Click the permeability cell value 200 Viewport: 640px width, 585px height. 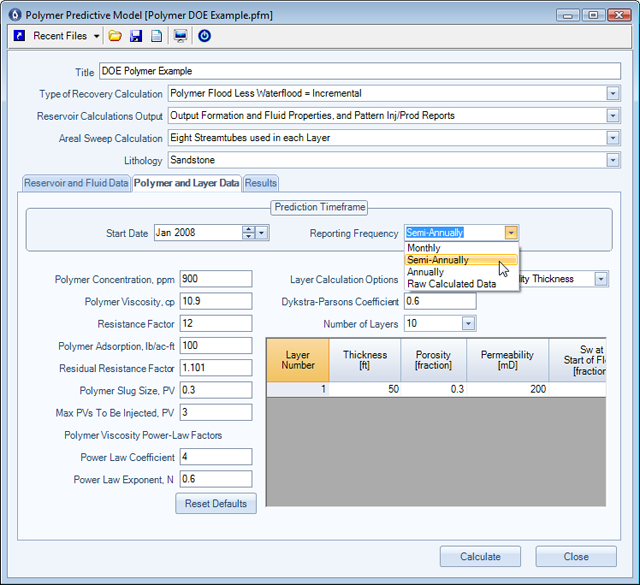click(507, 389)
